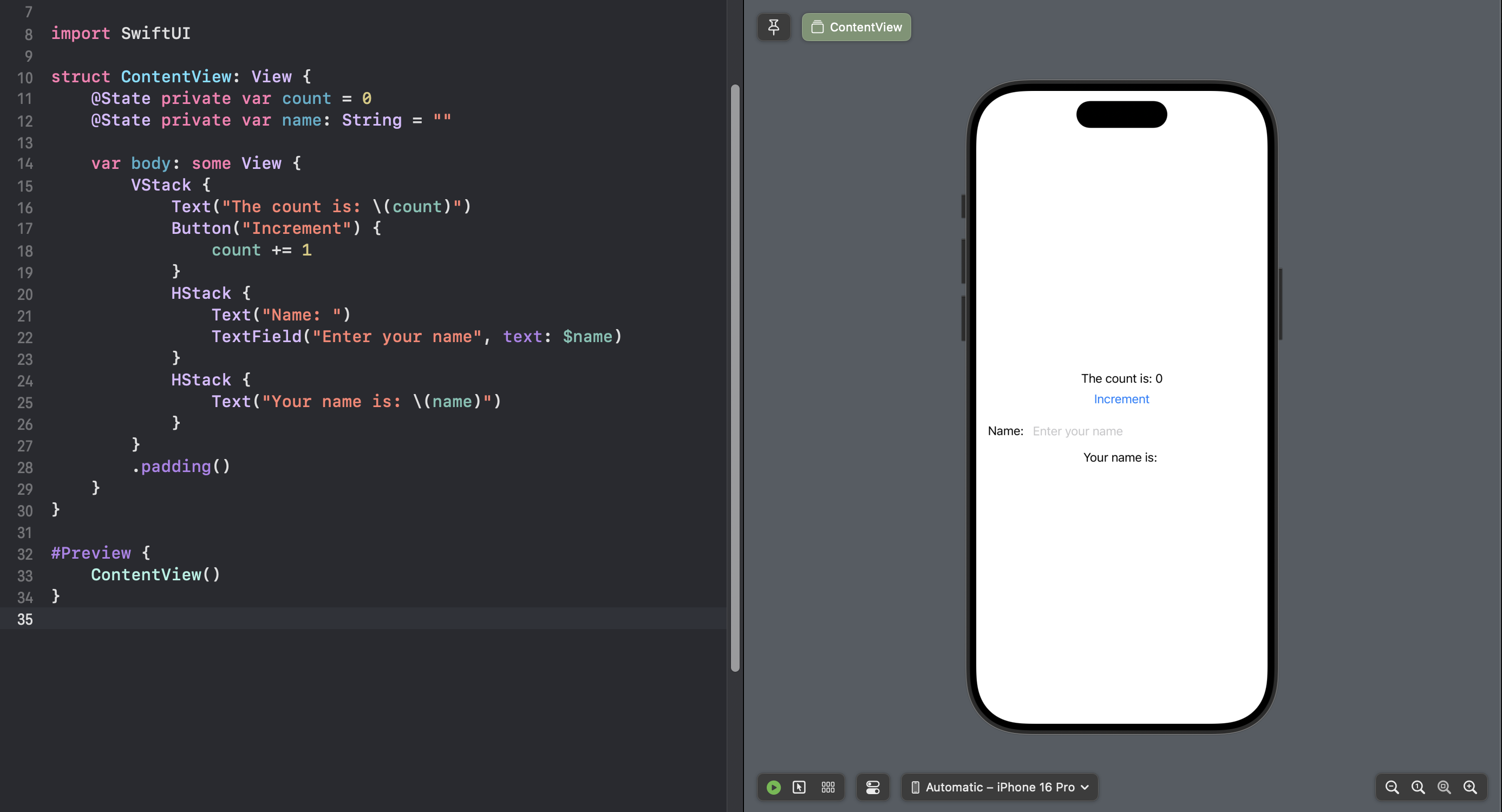This screenshot has height=812, width=1502.
Task: Start the live preview play button
Action: (773, 787)
